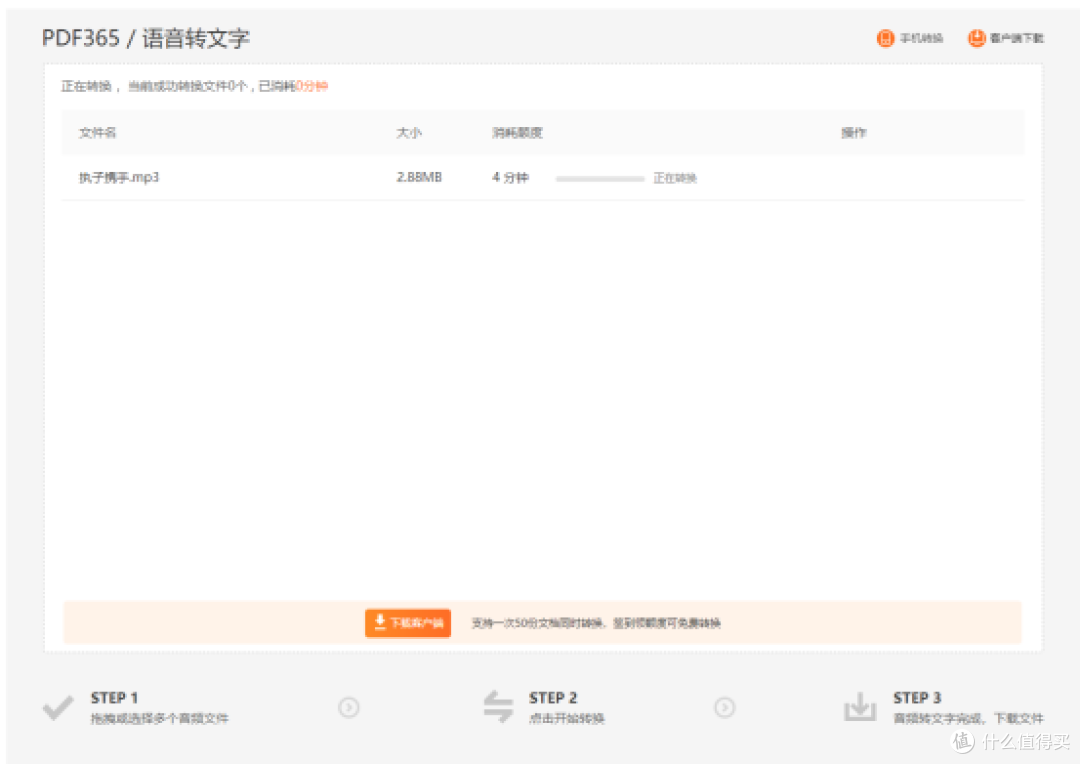Click the 正在转换 status summary line

point(194,86)
